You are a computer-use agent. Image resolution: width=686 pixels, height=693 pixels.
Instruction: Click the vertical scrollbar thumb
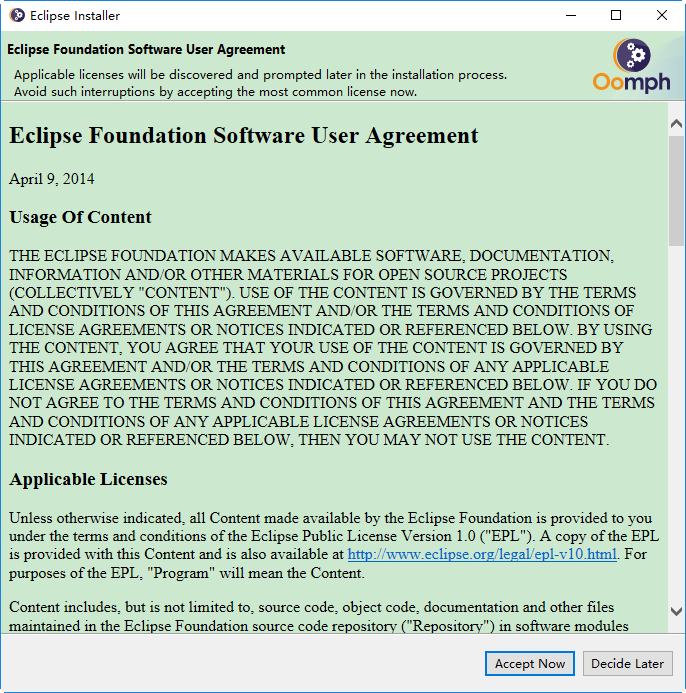(x=676, y=191)
